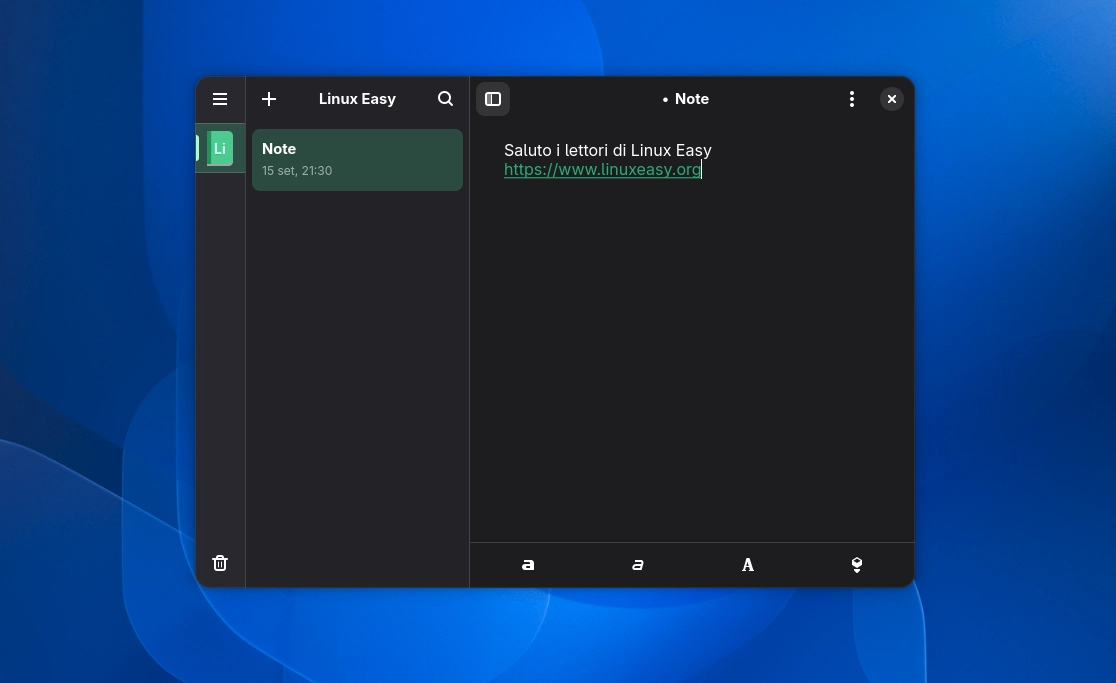The width and height of the screenshot is (1116, 683).
Task: Open the trash bin
Action: [x=220, y=563]
